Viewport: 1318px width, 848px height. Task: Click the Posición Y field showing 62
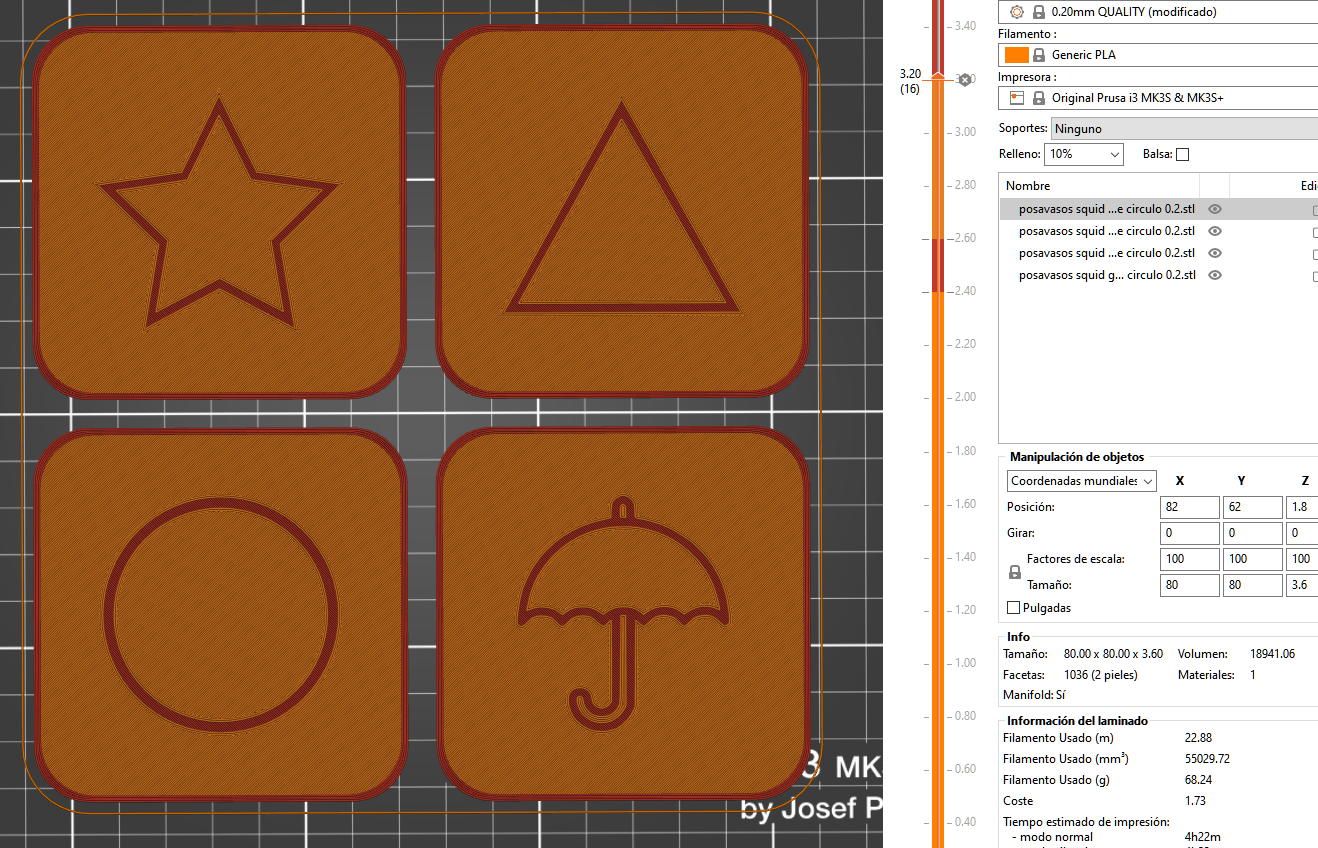tap(1252, 507)
